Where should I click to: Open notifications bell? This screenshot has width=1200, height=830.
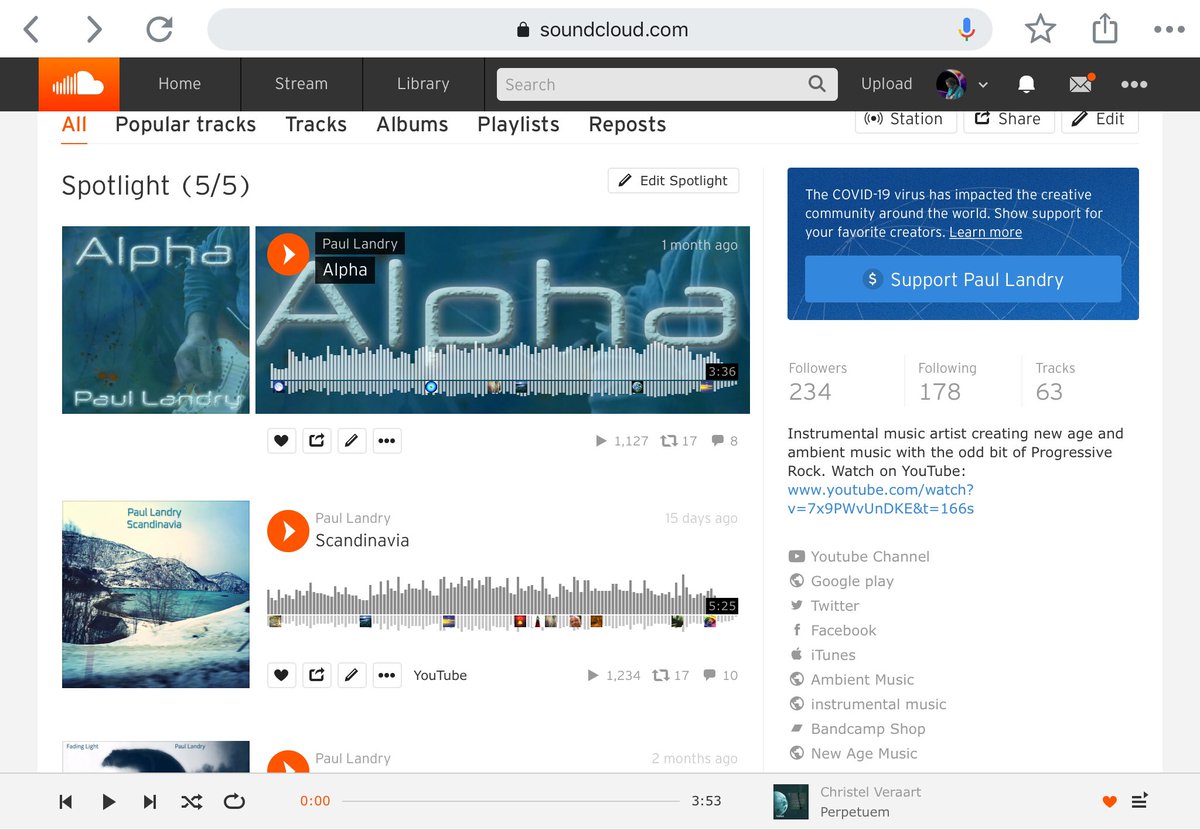coord(1026,84)
